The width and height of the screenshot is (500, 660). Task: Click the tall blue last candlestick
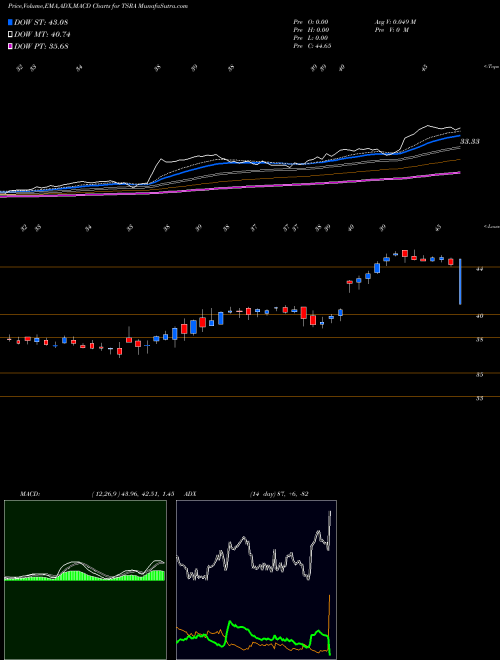tap(460, 282)
